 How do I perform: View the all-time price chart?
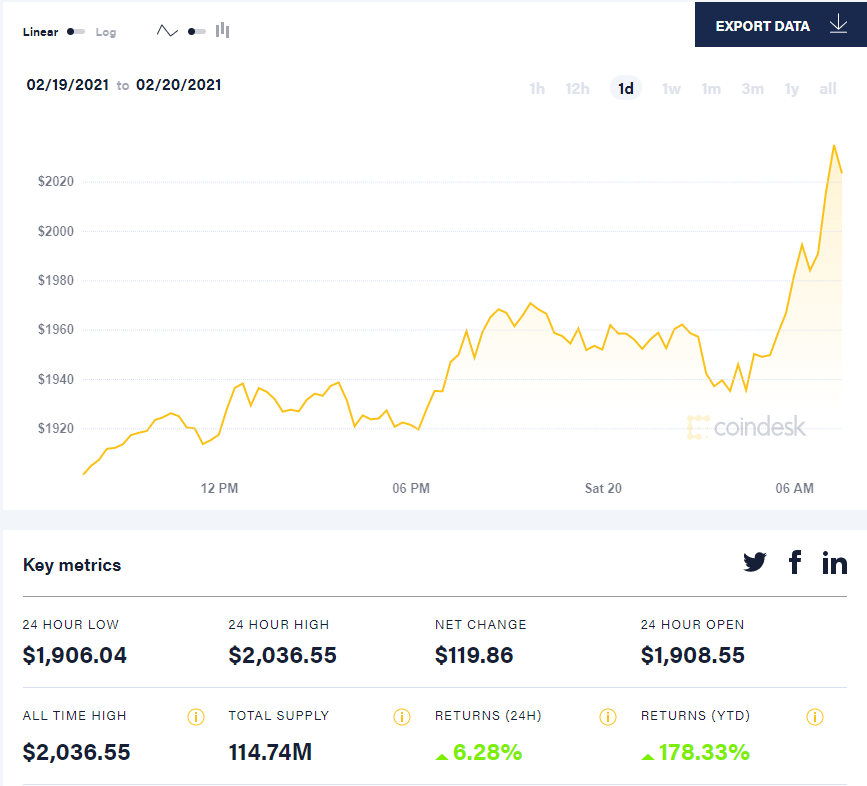click(x=828, y=88)
